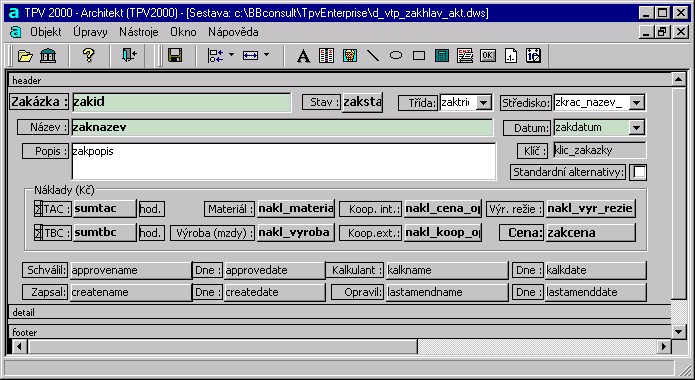The width and height of the screenshot is (695, 380).
Task: Click the Výroba (mzdy) label
Action: point(213,233)
